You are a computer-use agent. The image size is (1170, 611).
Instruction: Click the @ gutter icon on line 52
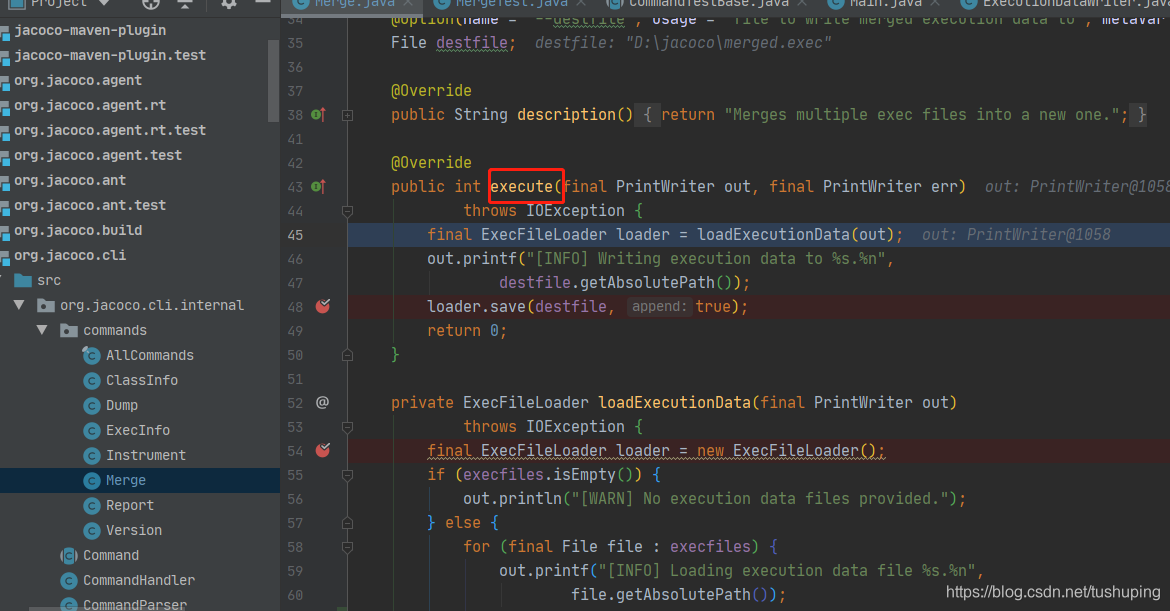(322, 403)
